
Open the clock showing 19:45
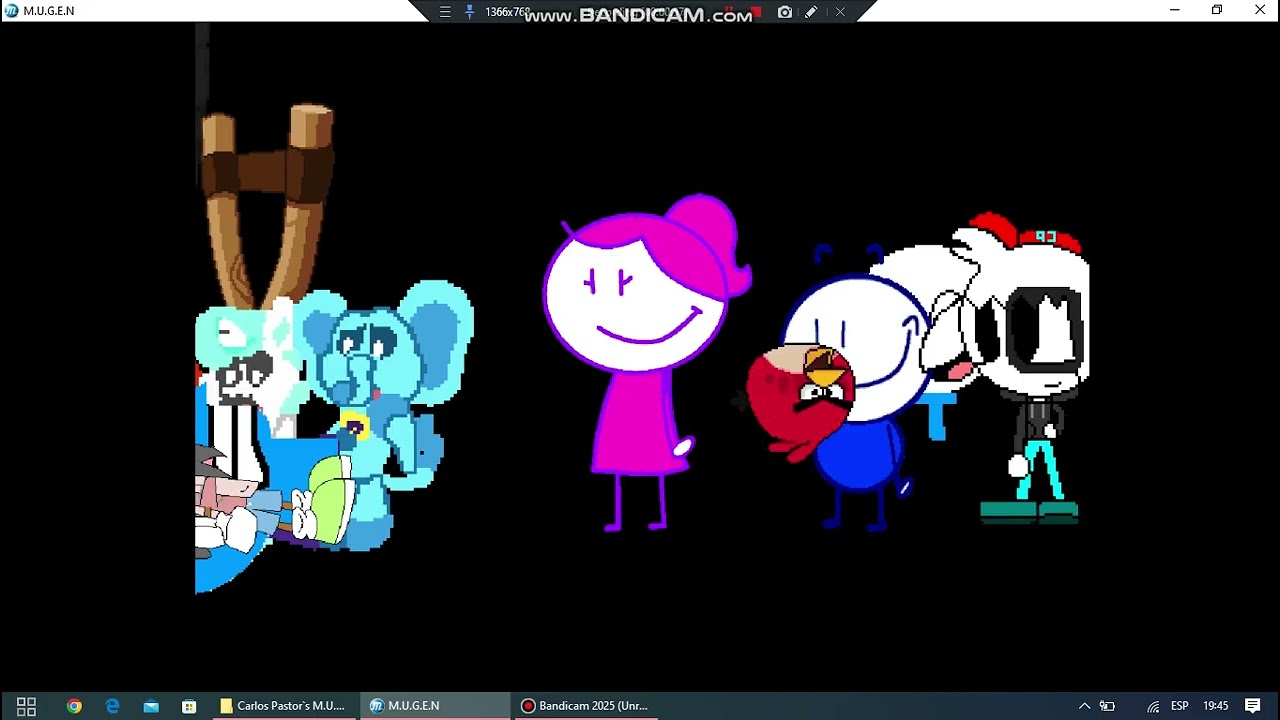pos(1216,706)
